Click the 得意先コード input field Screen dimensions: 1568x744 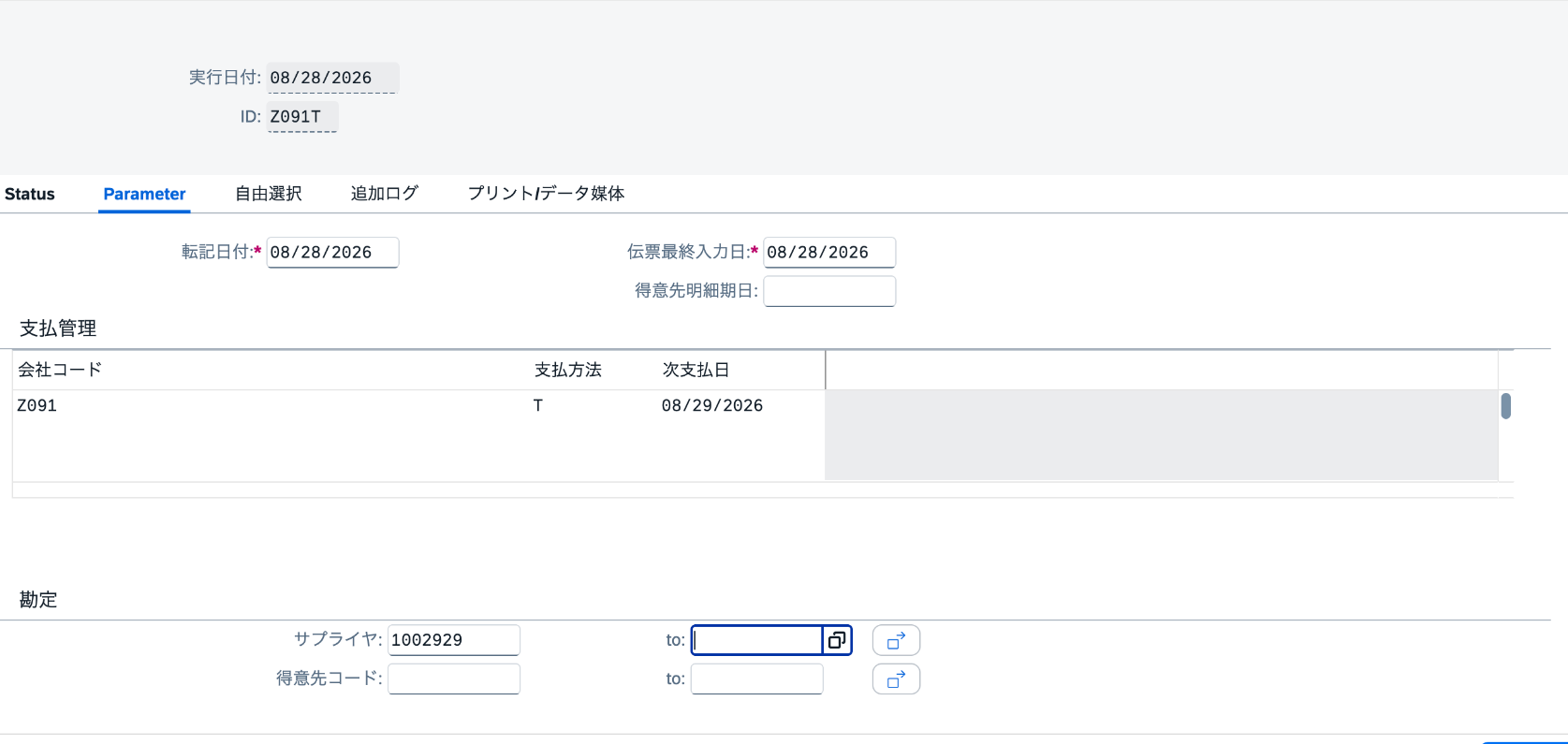pos(454,678)
